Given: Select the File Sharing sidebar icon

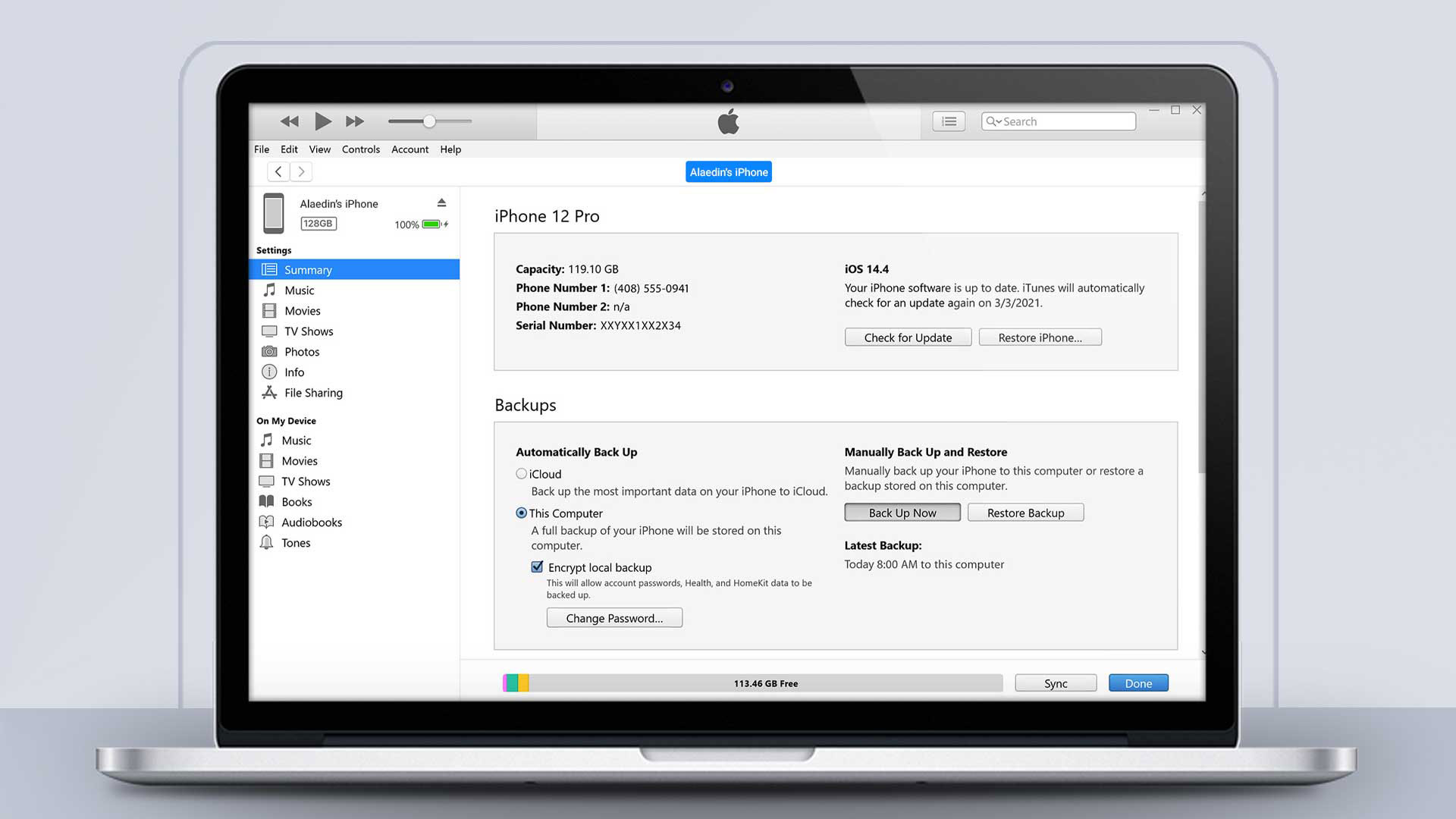Looking at the screenshot, I should coord(270,392).
